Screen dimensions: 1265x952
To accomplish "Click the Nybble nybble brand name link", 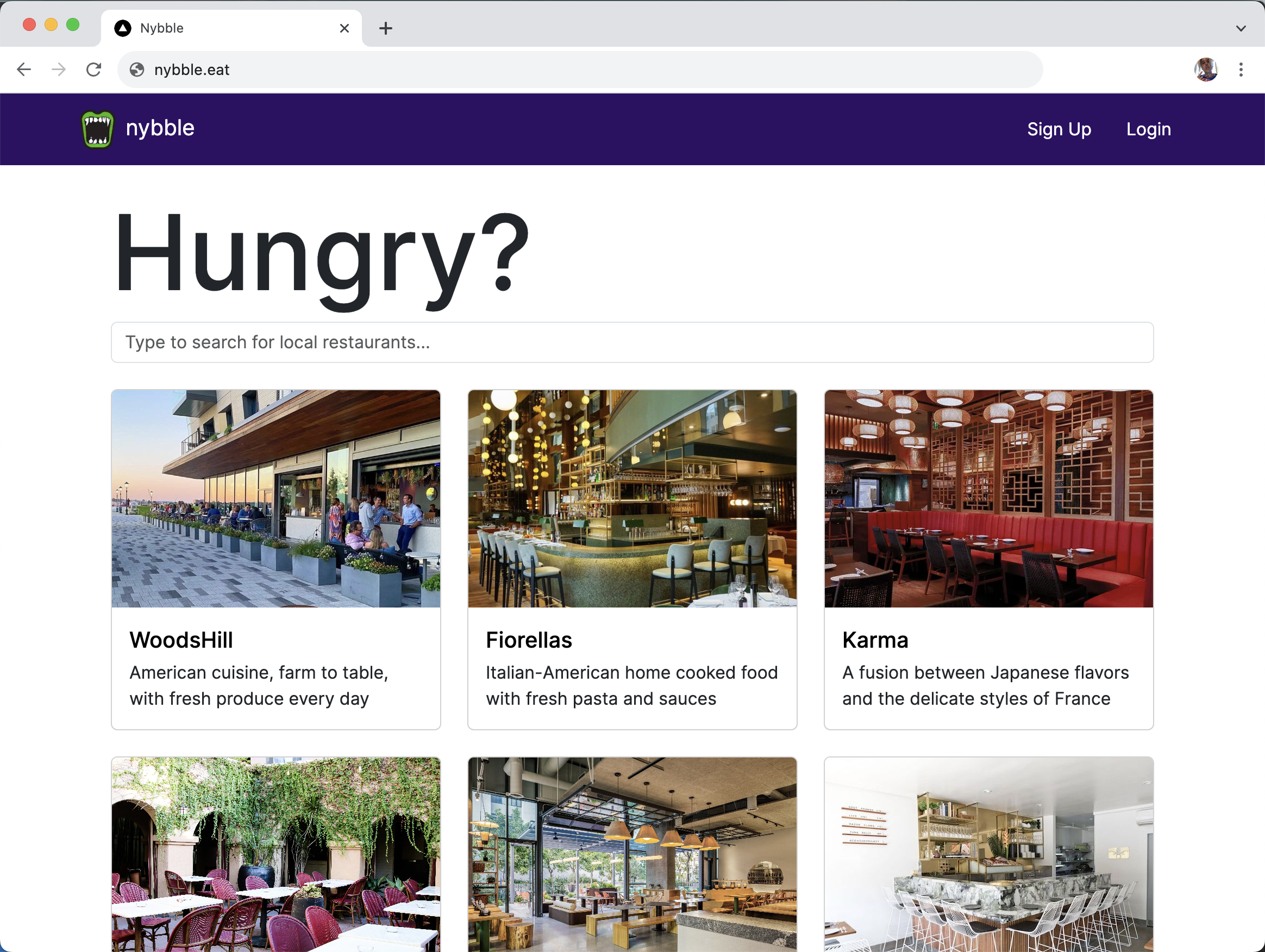I will [x=161, y=128].
